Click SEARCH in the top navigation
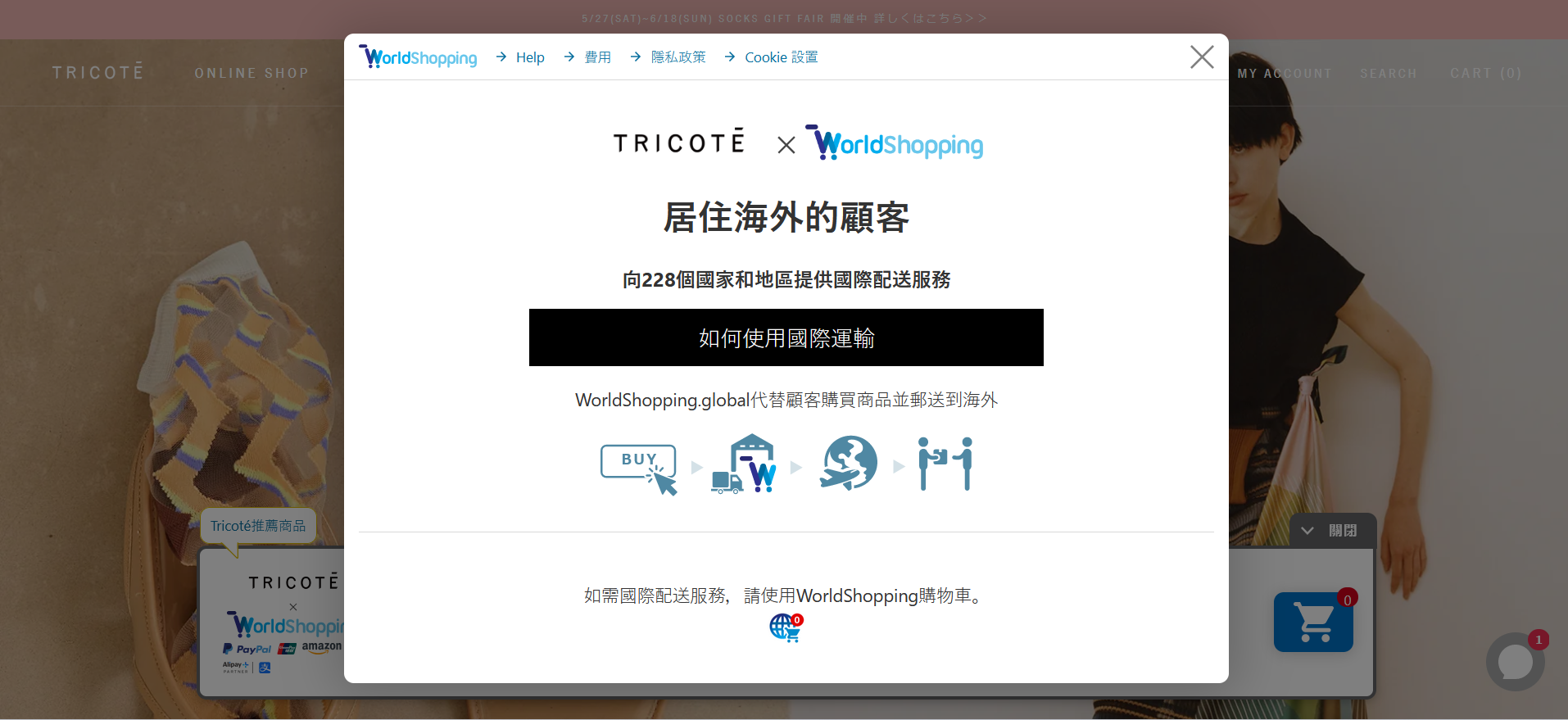1568x720 pixels. [x=1388, y=74]
